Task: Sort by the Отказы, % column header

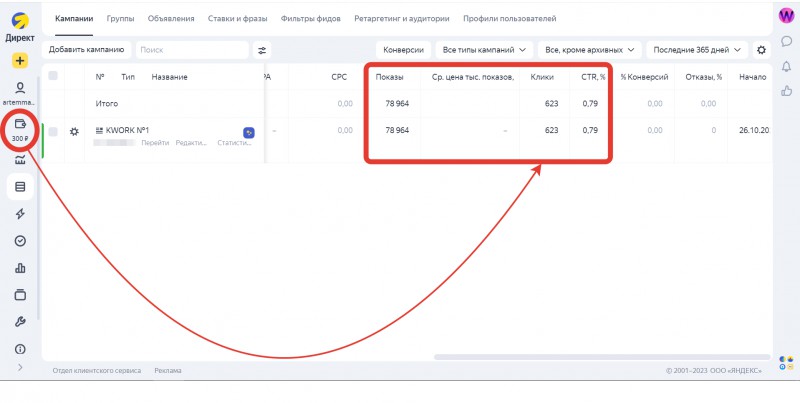Action: coord(704,77)
